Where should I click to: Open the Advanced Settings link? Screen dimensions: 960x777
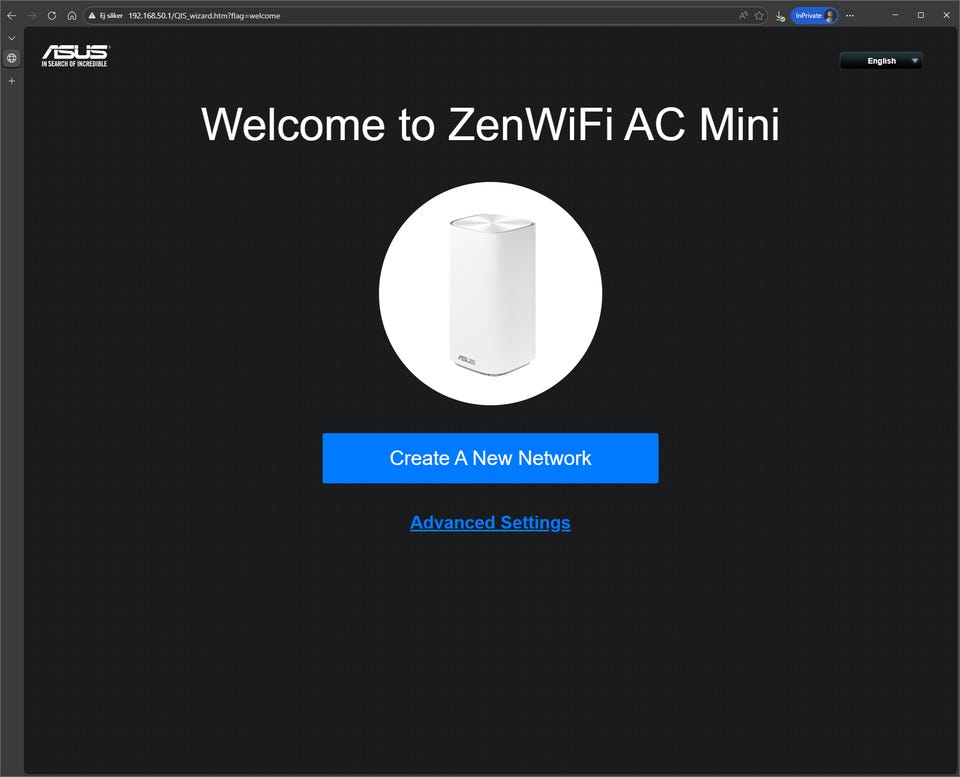(x=490, y=522)
